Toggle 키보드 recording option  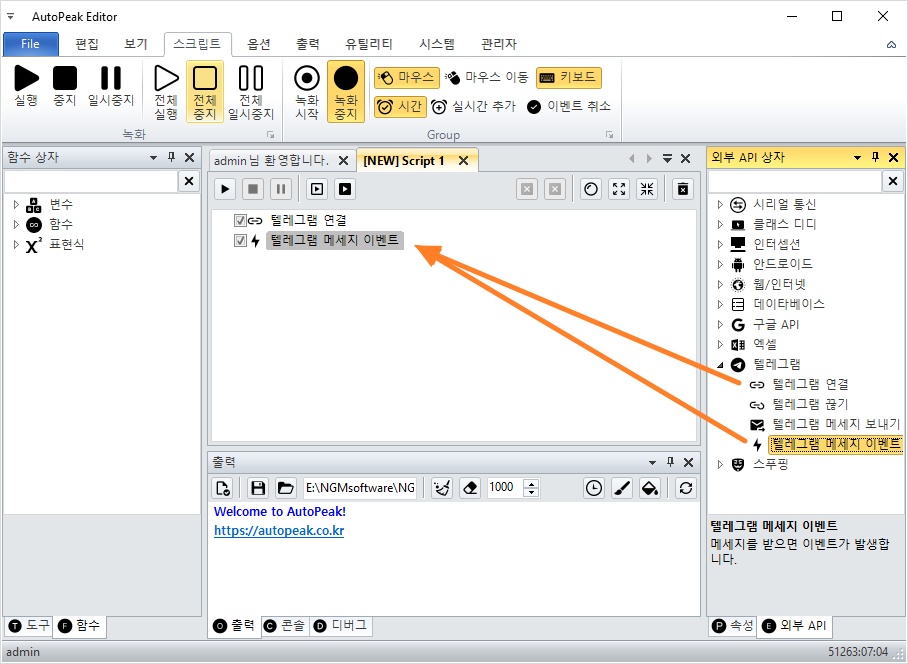569,78
